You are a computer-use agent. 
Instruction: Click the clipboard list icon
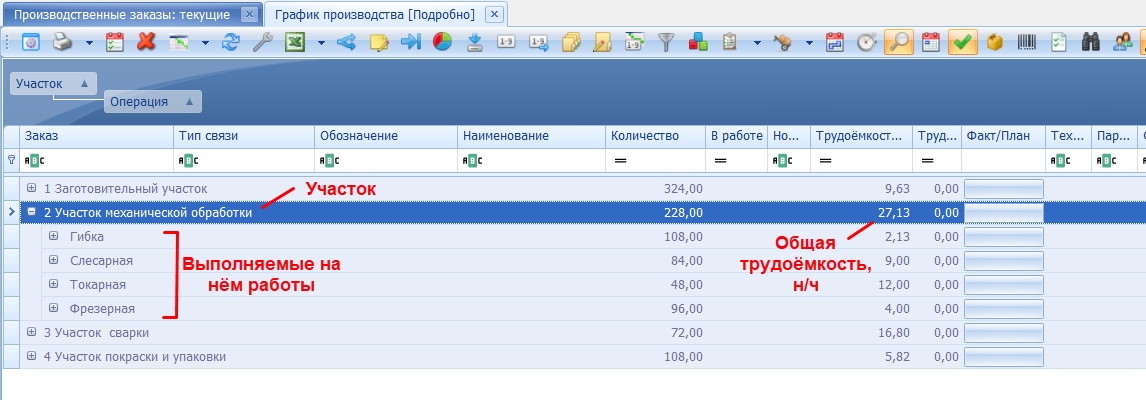[x=729, y=42]
